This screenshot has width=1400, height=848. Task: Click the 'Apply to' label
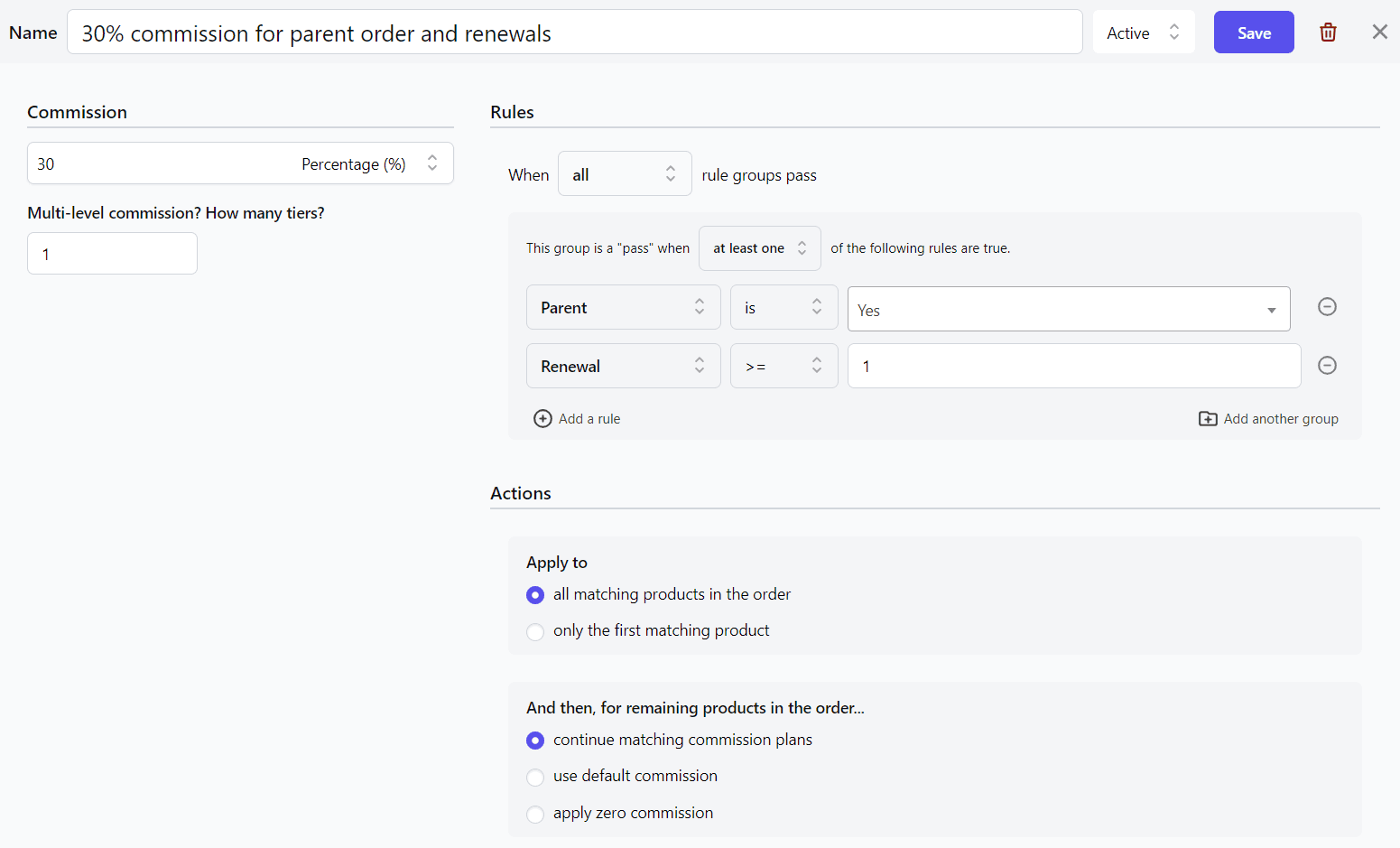(x=556, y=563)
